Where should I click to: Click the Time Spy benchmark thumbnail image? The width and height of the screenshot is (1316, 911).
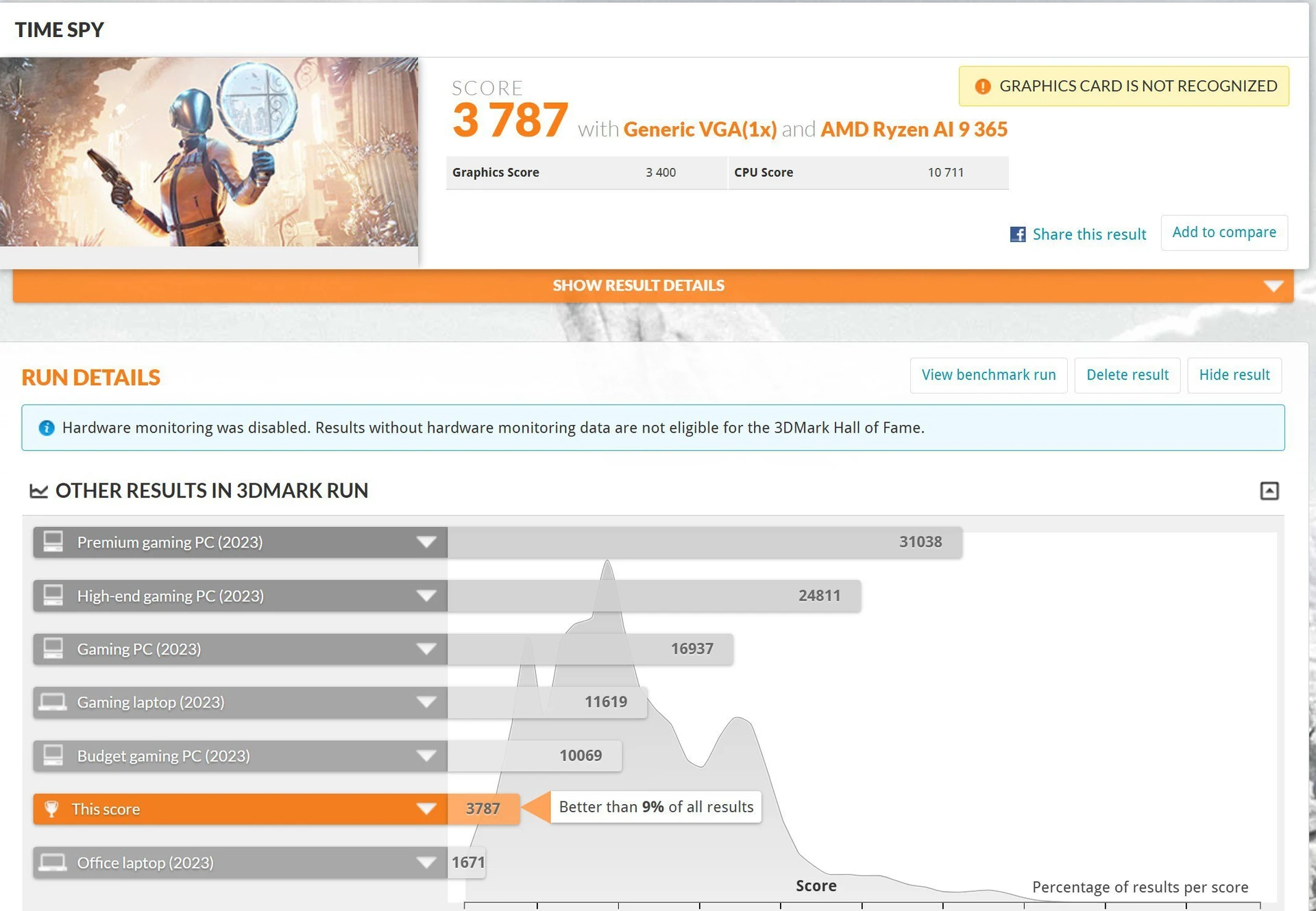click(209, 151)
